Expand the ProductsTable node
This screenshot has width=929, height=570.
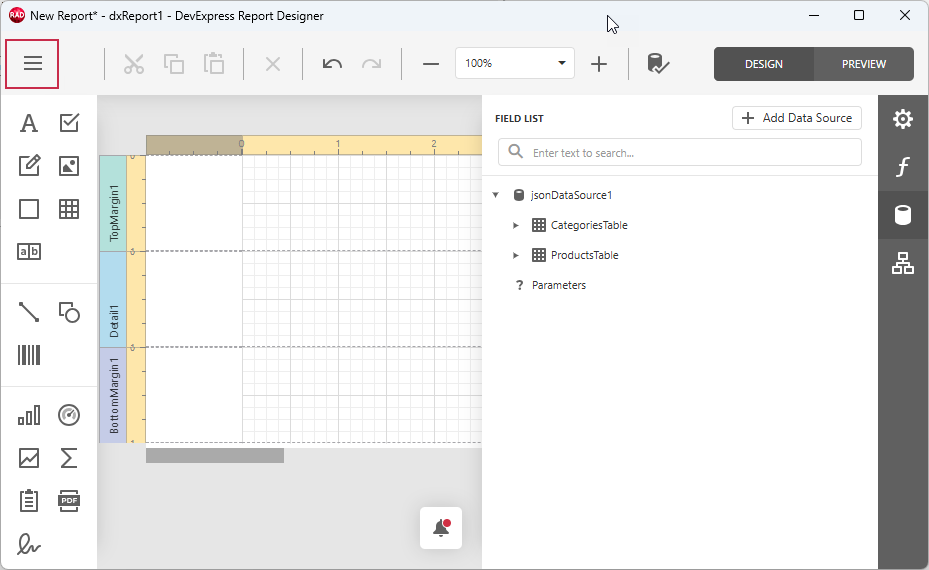(x=515, y=255)
